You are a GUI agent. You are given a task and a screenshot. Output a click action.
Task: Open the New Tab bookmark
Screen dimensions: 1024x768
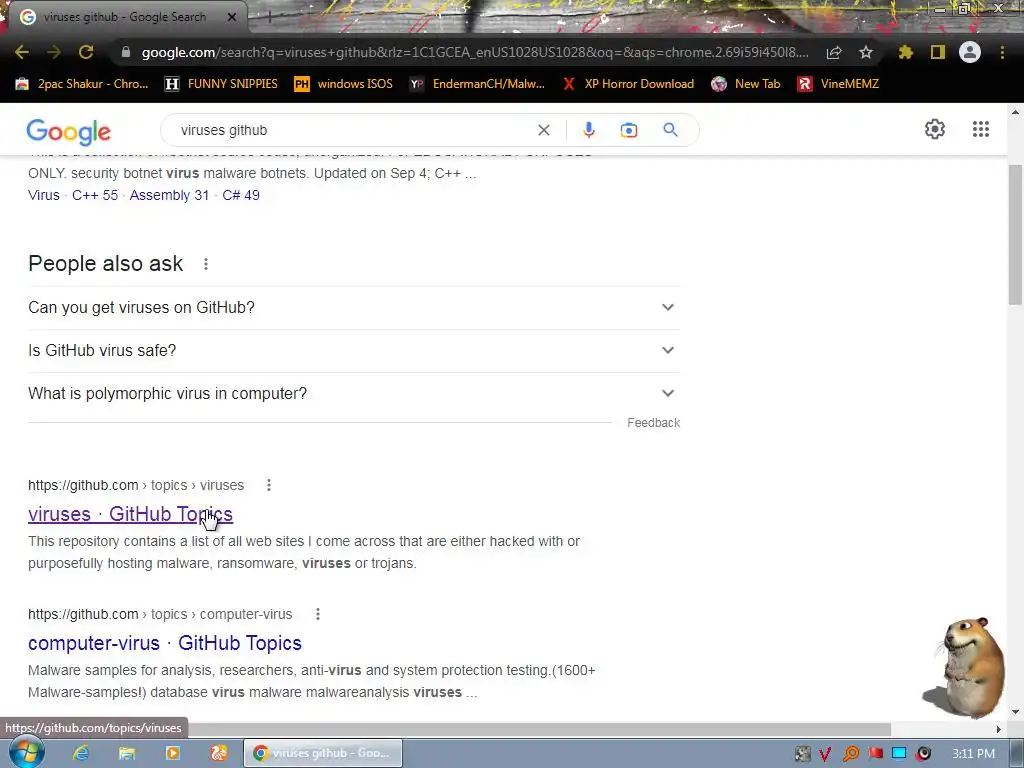(x=746, y=84)
